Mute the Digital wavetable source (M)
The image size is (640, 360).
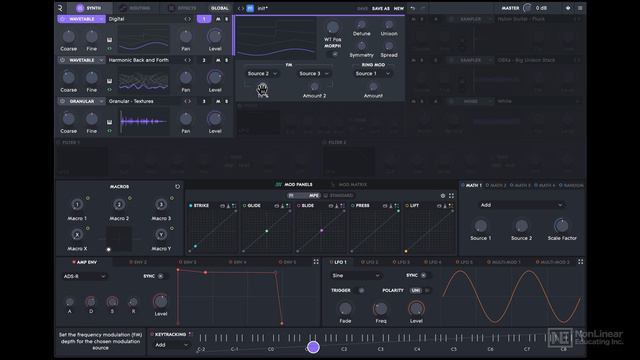tap(218, 19)
